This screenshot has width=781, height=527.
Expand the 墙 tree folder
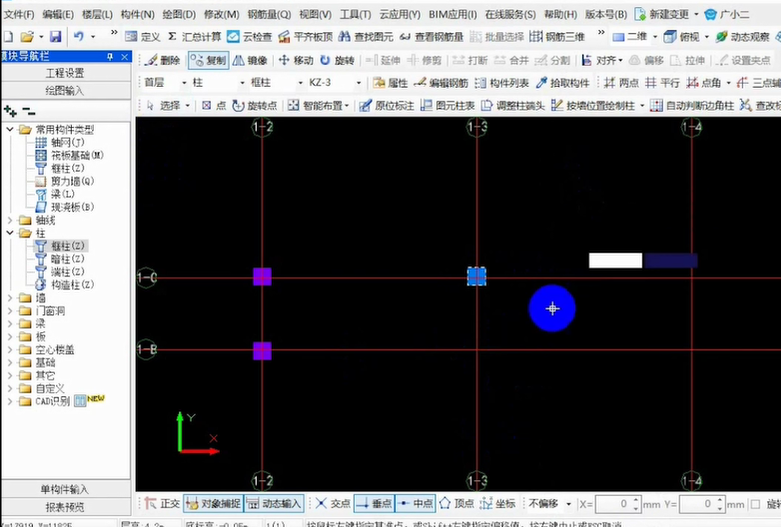(x=9, y=297)
